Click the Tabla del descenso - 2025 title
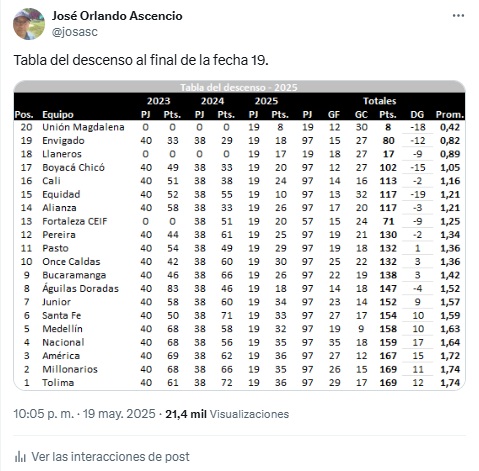479x471 pixels. click(239, 87)
